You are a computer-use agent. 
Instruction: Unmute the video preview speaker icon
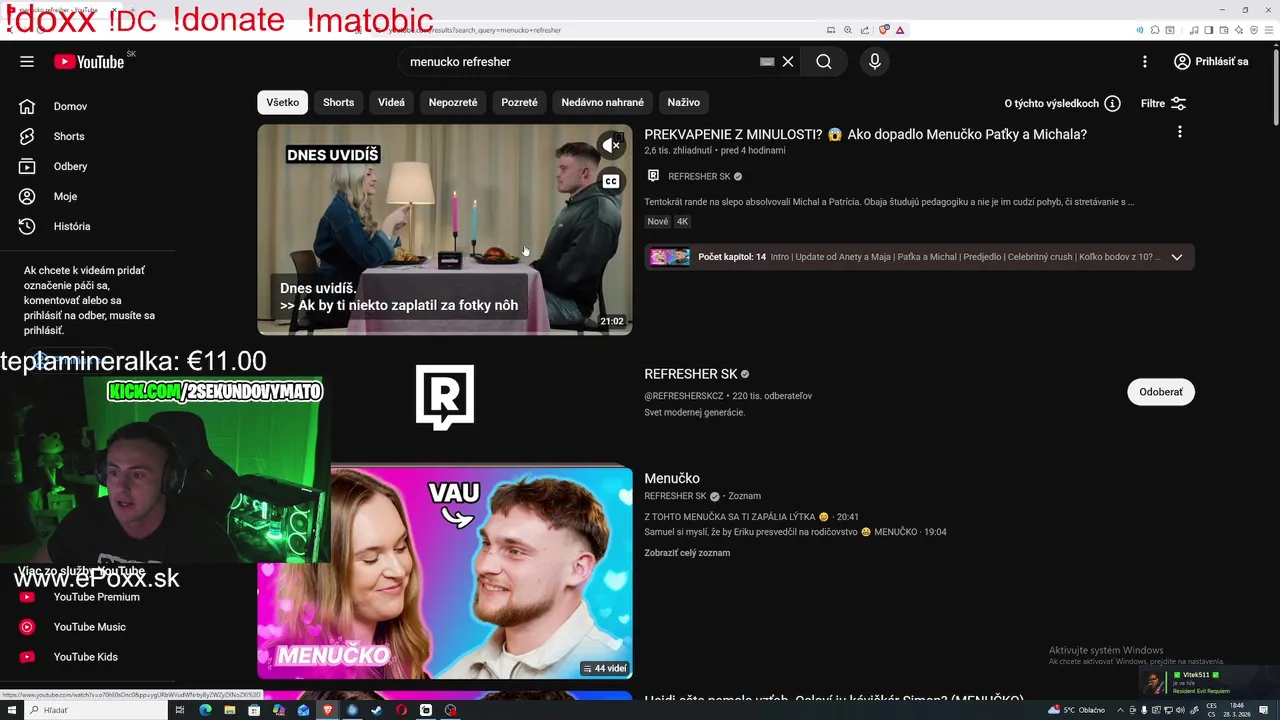[611, 146]
